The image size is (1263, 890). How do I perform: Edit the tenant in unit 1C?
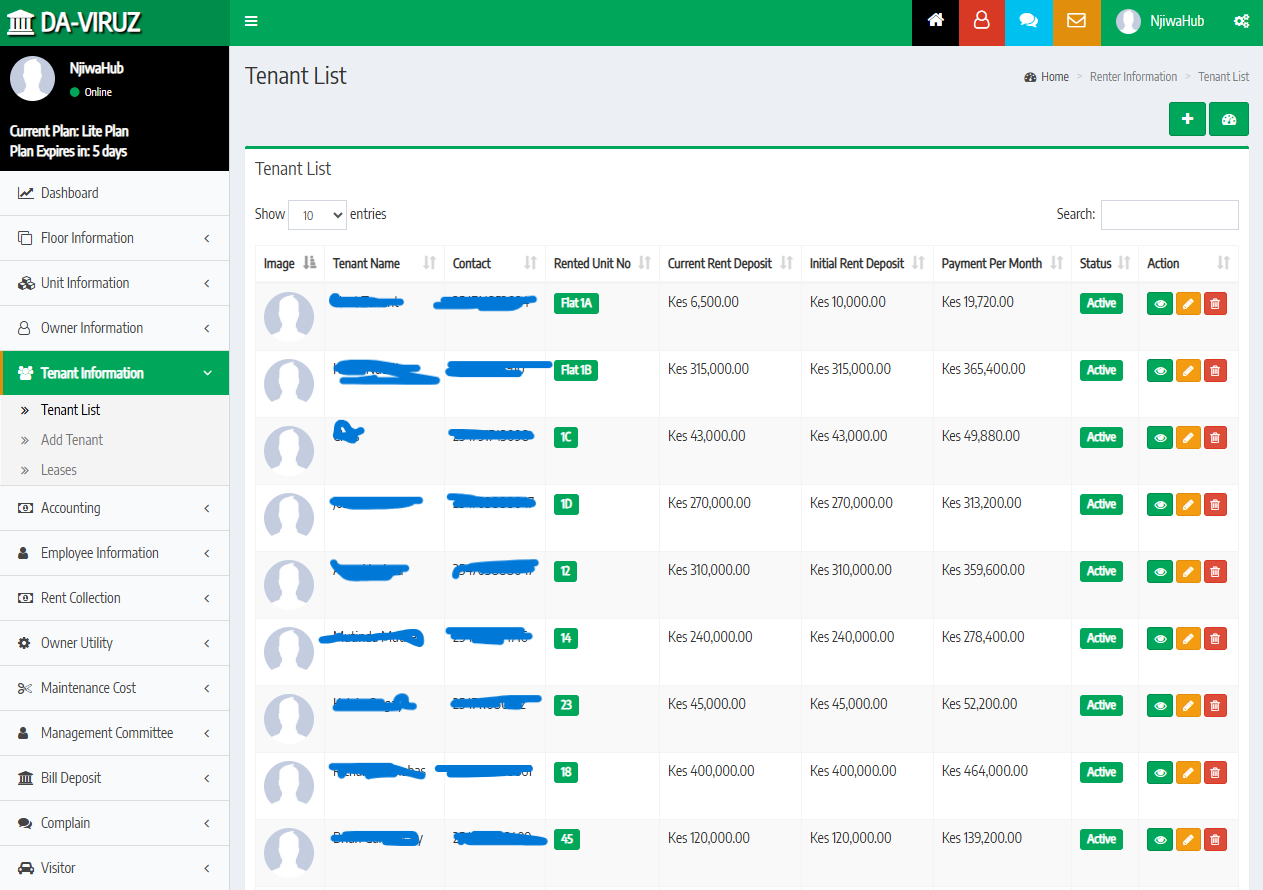coord(1188,438)
